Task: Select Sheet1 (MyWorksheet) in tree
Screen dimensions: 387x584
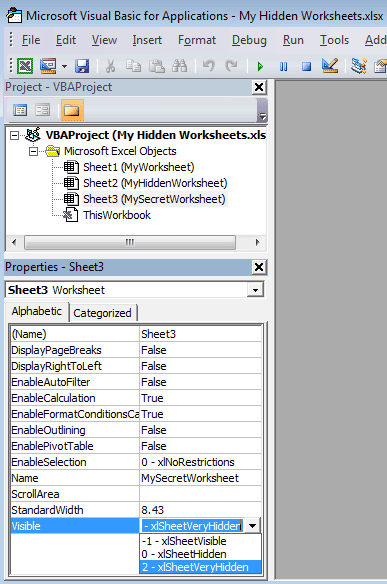Action: click(x=139, y=167)
